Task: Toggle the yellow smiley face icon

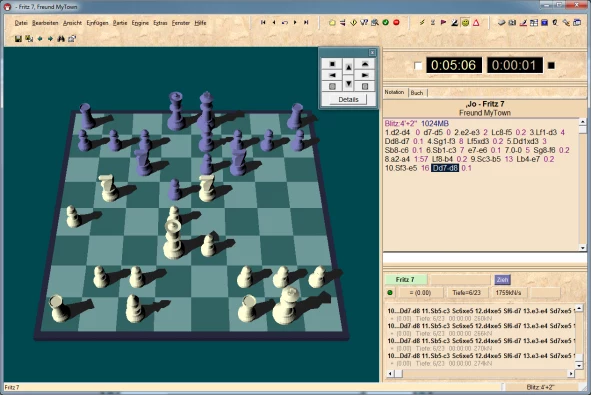Action: tap(465, 23)
